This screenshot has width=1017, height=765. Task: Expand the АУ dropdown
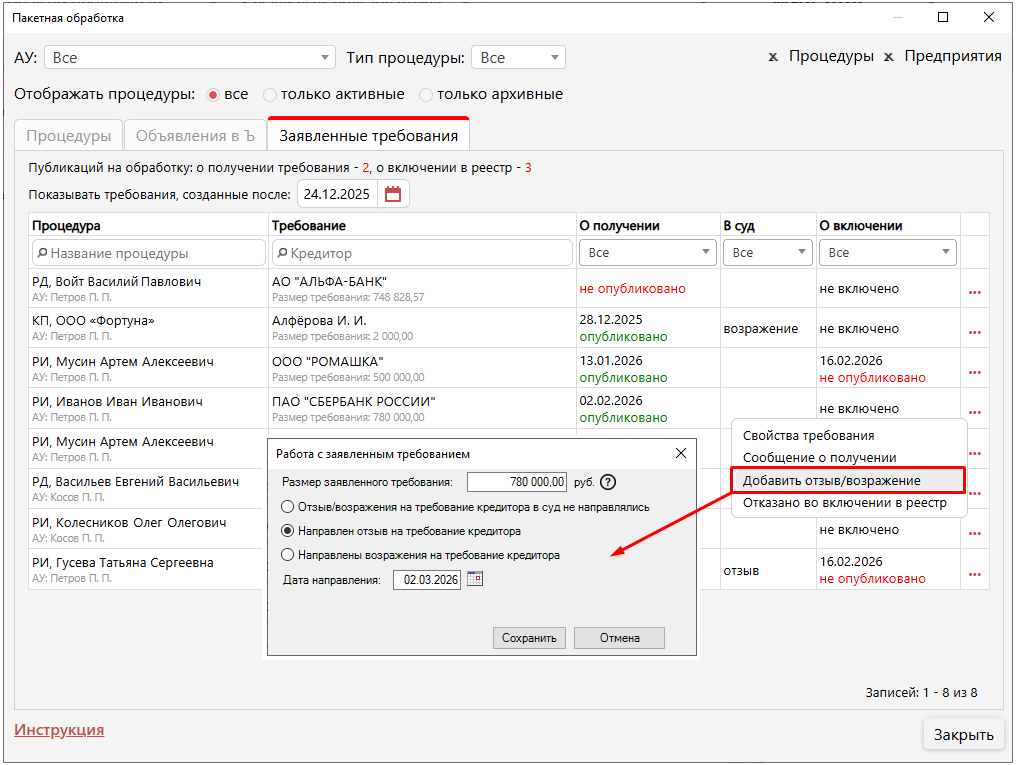325,58
